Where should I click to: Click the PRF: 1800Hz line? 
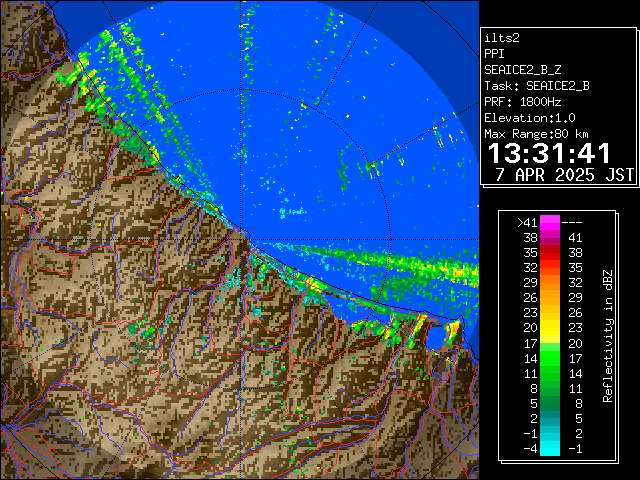(x=522, y=102)
